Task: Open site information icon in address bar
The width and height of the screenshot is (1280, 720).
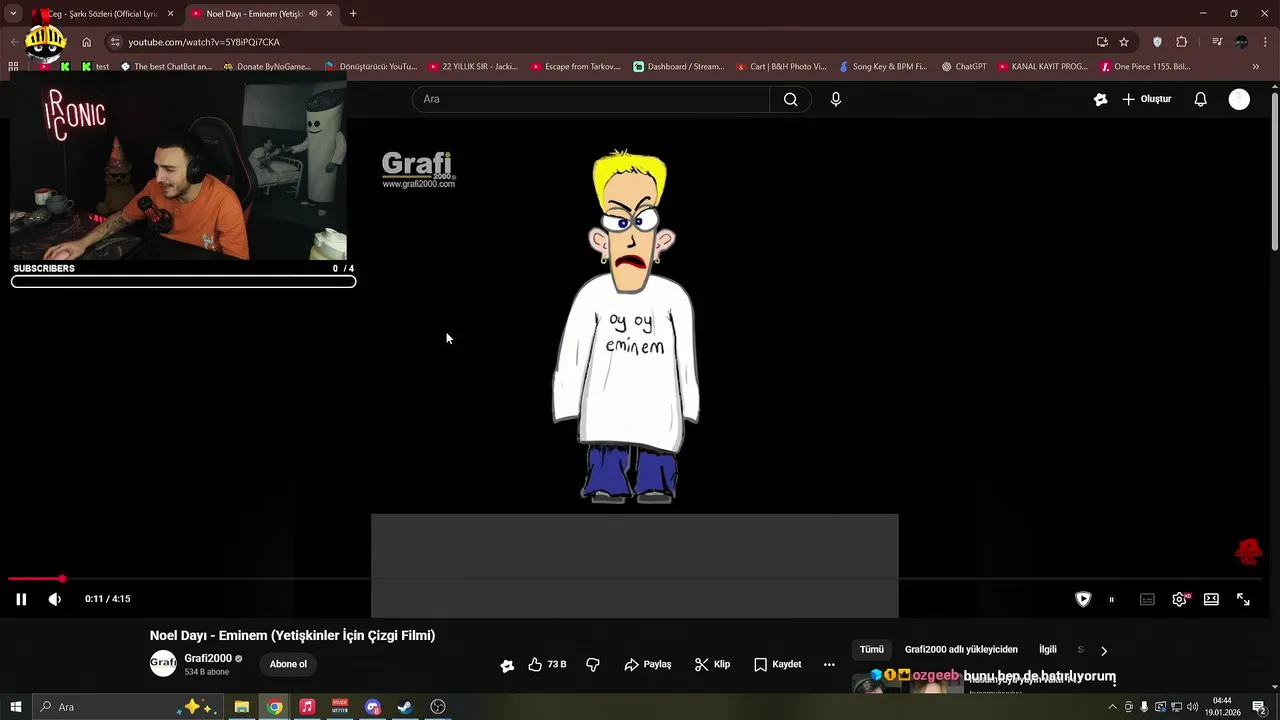Action: coord(115,42)
